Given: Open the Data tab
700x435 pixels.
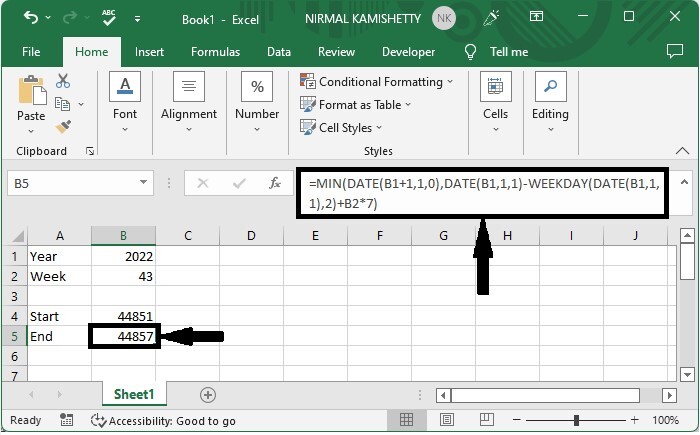Looking at the screenshot, I should click(x=279, y=52).
